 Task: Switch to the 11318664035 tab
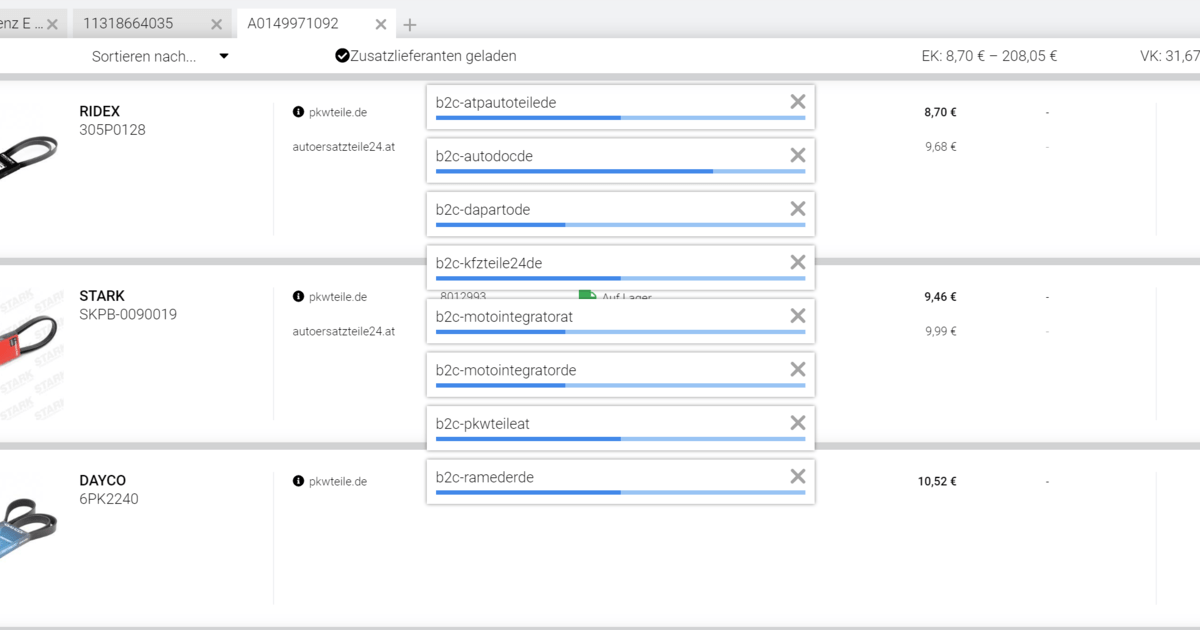pos(128,23)
